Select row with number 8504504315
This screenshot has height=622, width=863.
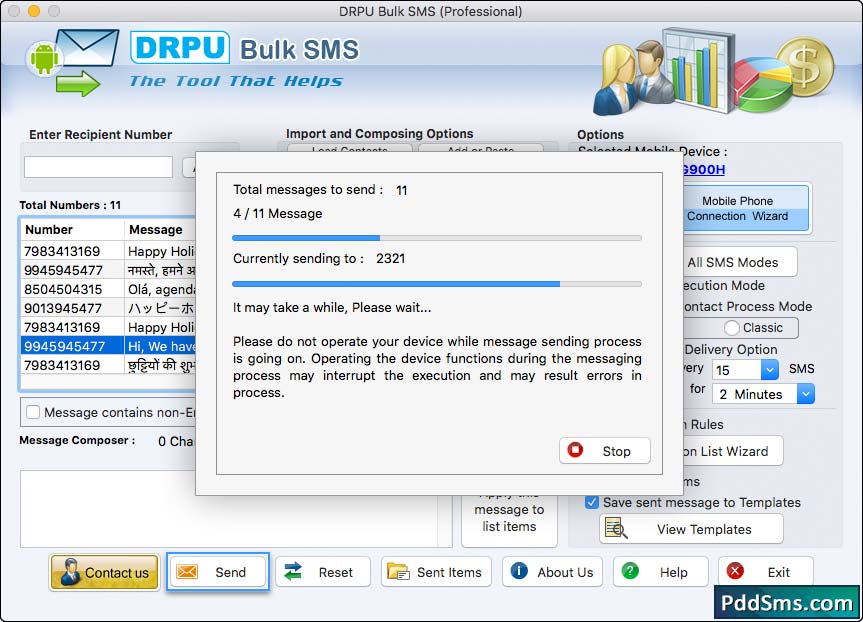click(x=108, y=290)
